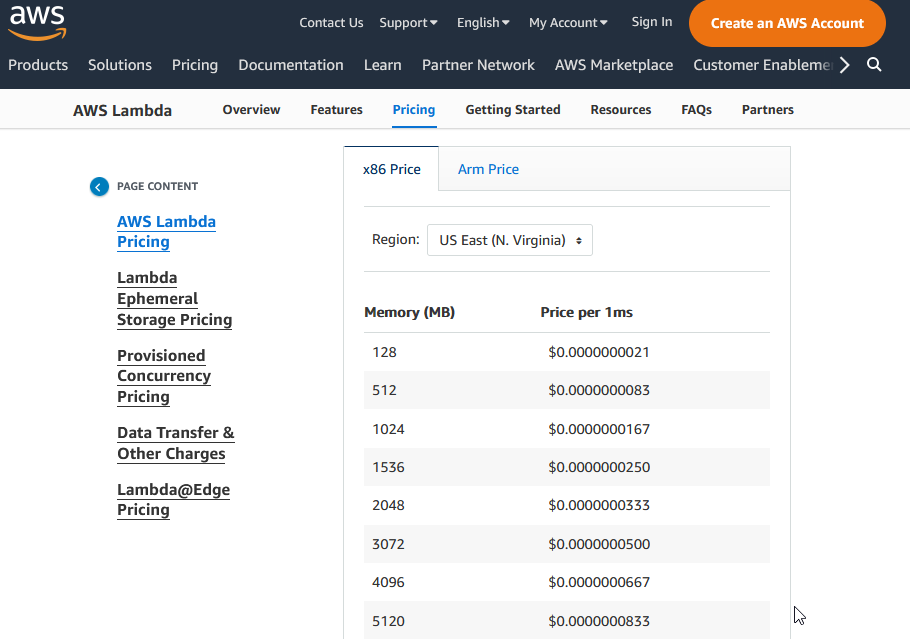Click the right chevron in navigation bar
The image size is (910, 639).
point(844,64)
